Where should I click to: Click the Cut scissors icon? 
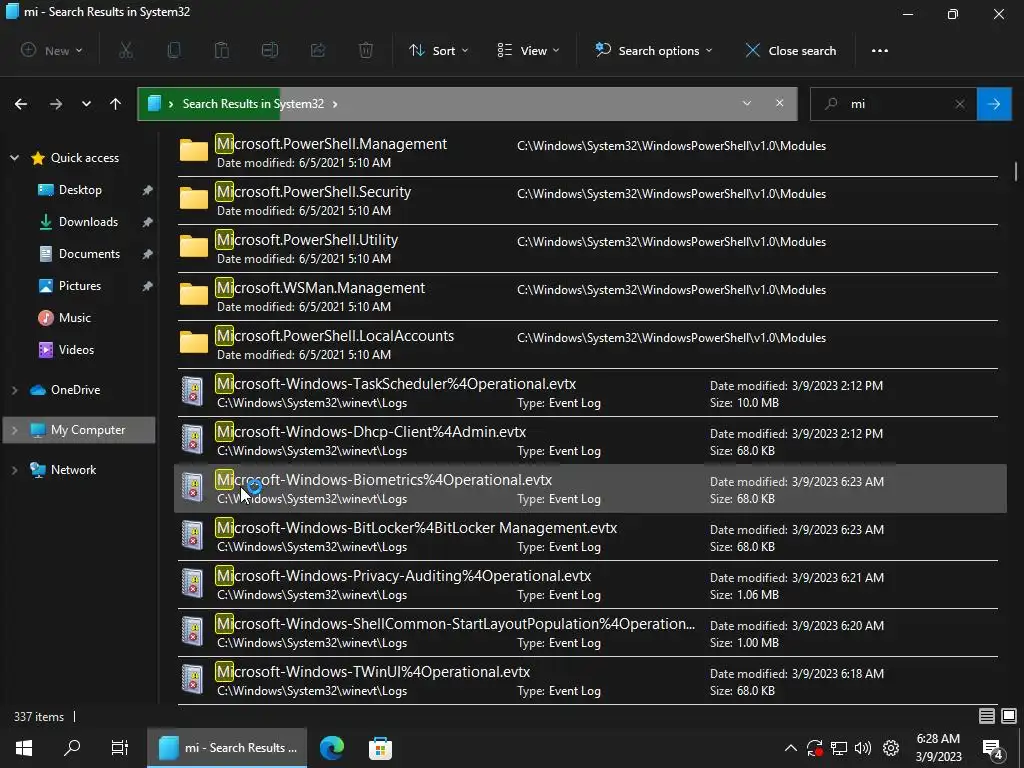(126, 50)
